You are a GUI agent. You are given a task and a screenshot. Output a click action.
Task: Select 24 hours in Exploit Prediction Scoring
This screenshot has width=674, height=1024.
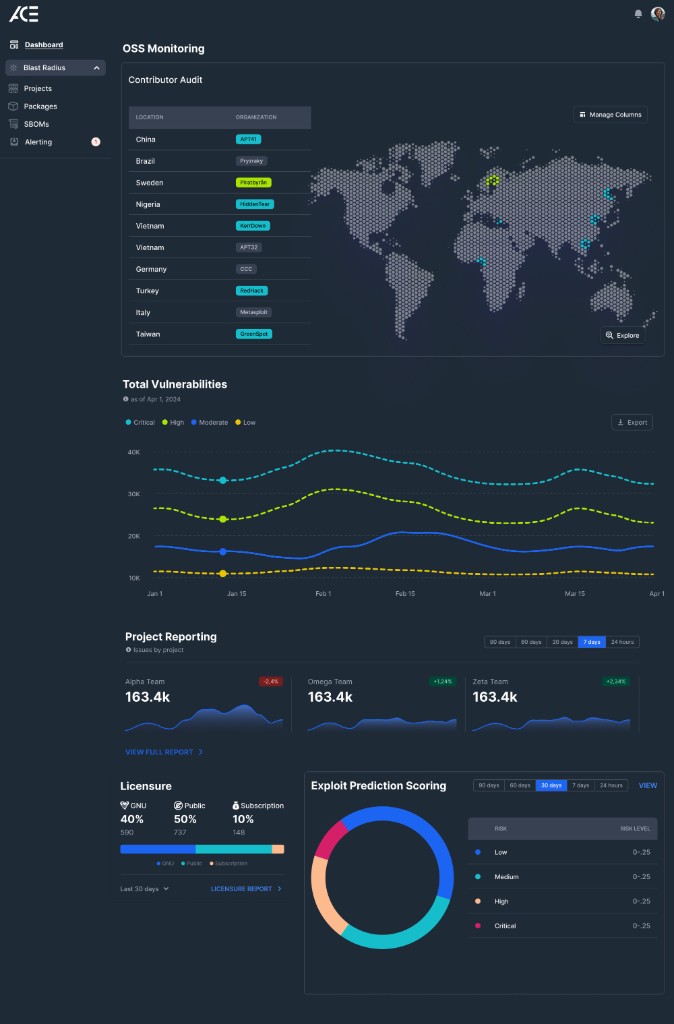[x=611, y=785]
